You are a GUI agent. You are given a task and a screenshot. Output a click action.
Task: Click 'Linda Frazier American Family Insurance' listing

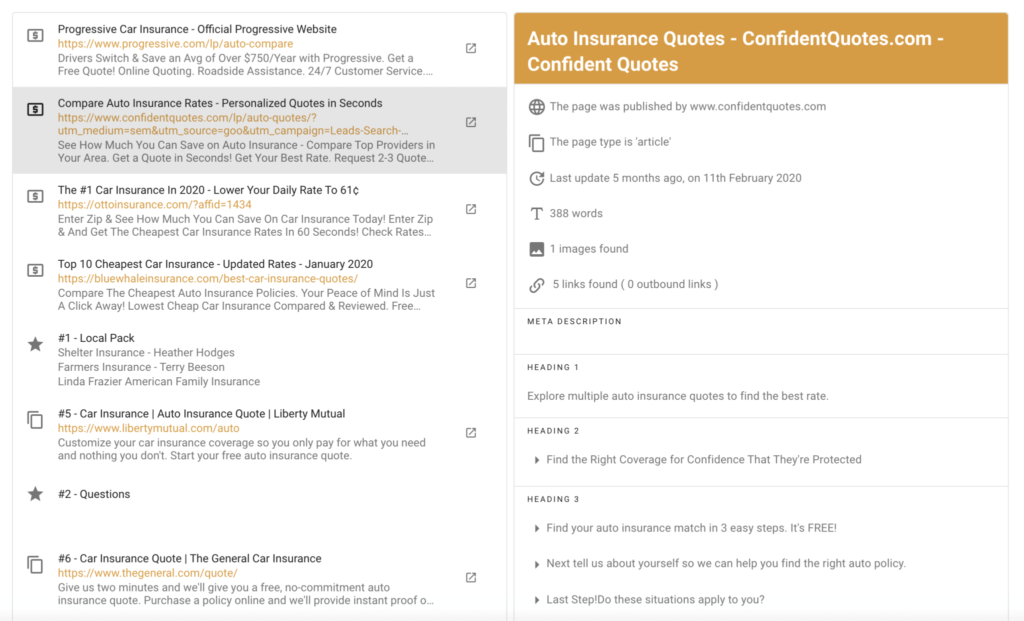pyautogui.click(x=159, y=381)
